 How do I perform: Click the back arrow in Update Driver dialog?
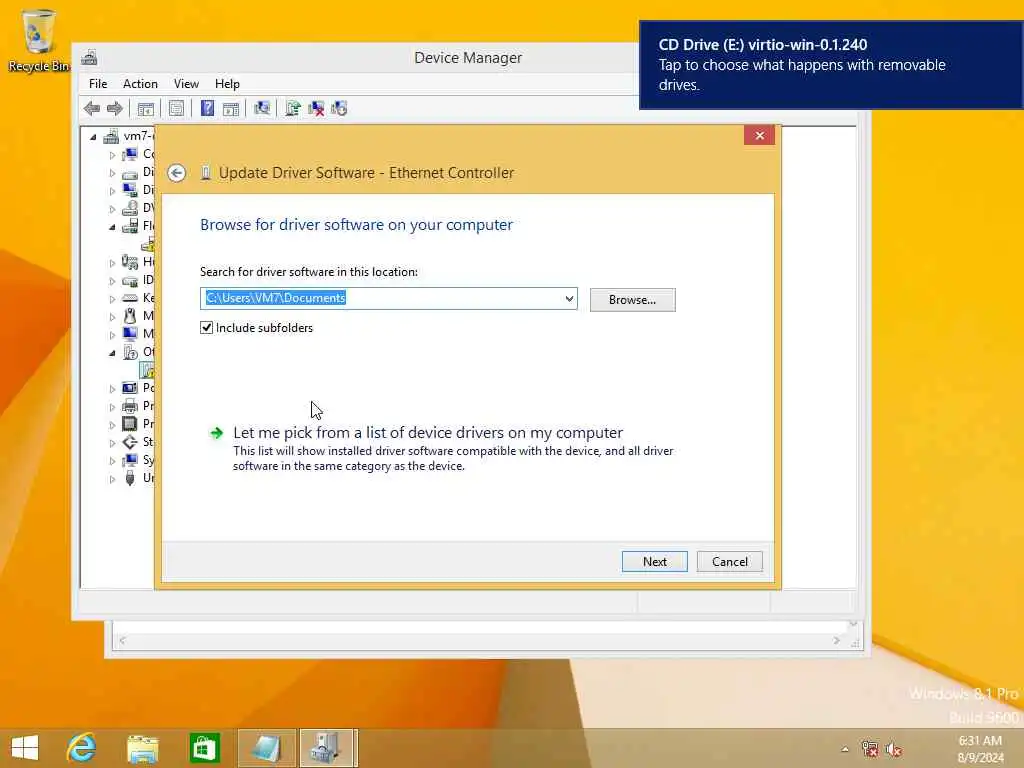click(x=176, y=173)
